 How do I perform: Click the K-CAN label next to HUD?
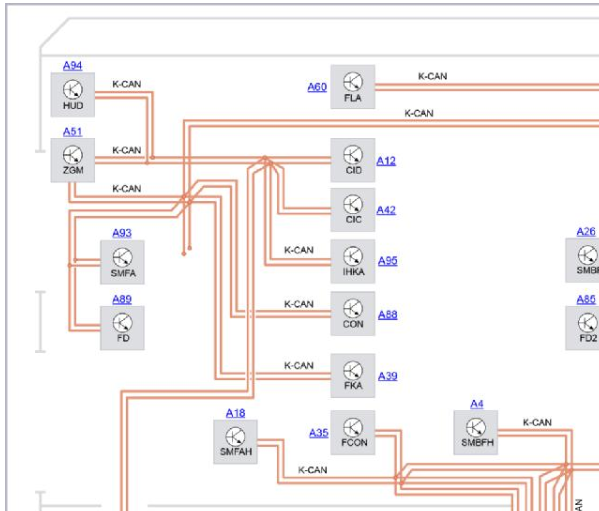[126, 84]
